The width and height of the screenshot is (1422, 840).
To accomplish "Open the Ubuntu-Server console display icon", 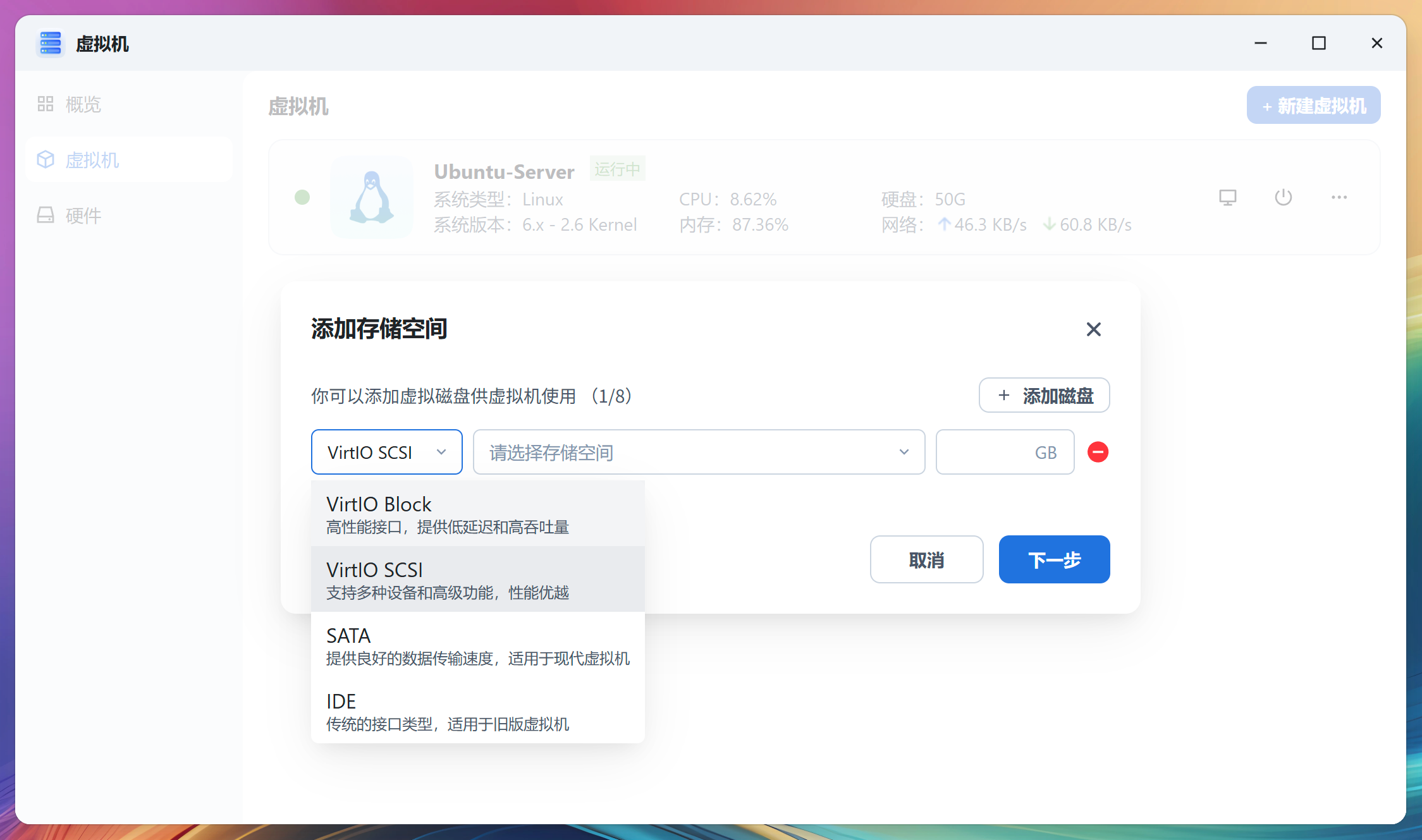I will click(1227, 197).
